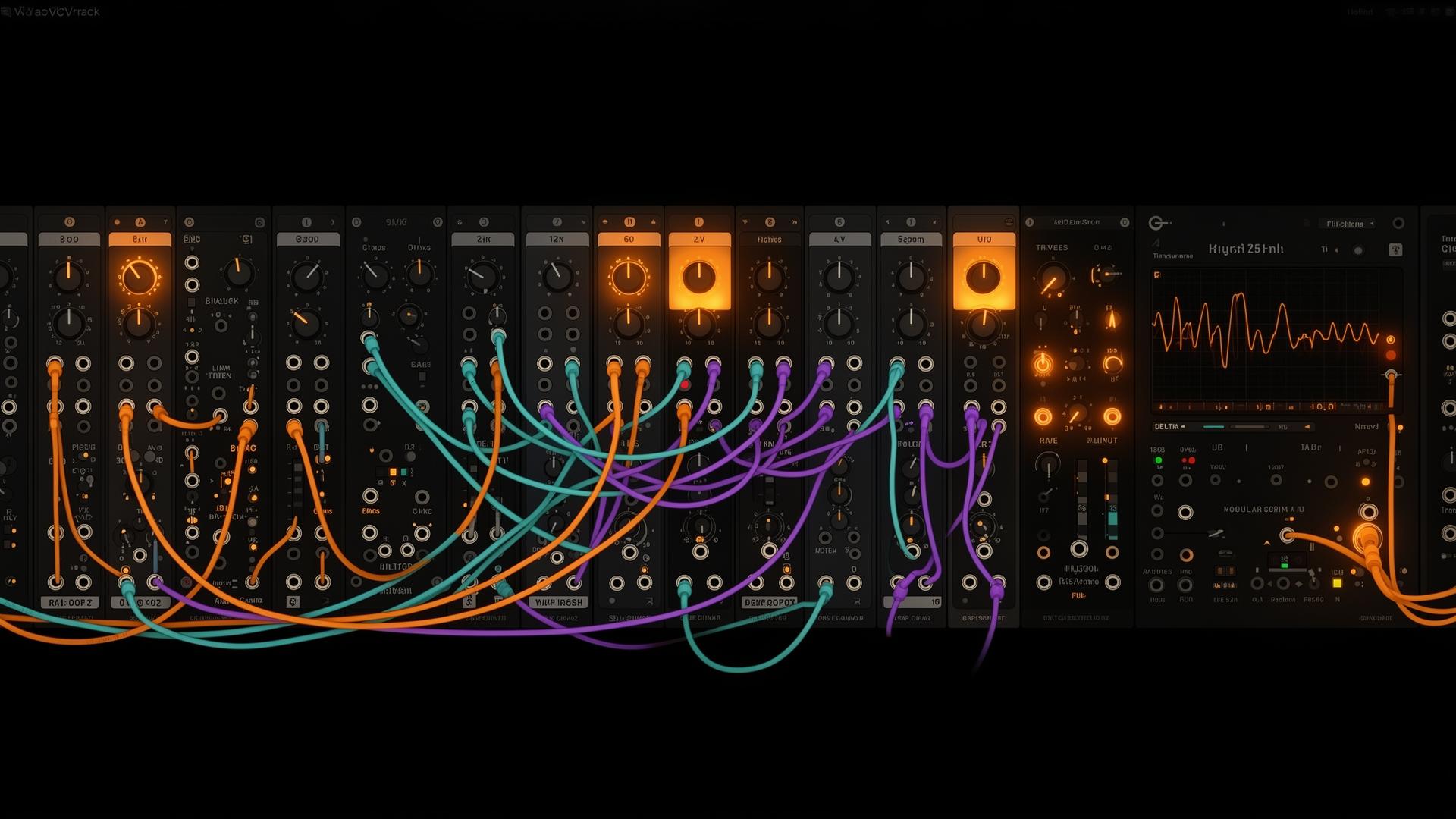This screenshot has width=1456, height=819.
Task: Click the DENF ROPOT bottom label
Action: pyautogui.click(x=770, y=602)
